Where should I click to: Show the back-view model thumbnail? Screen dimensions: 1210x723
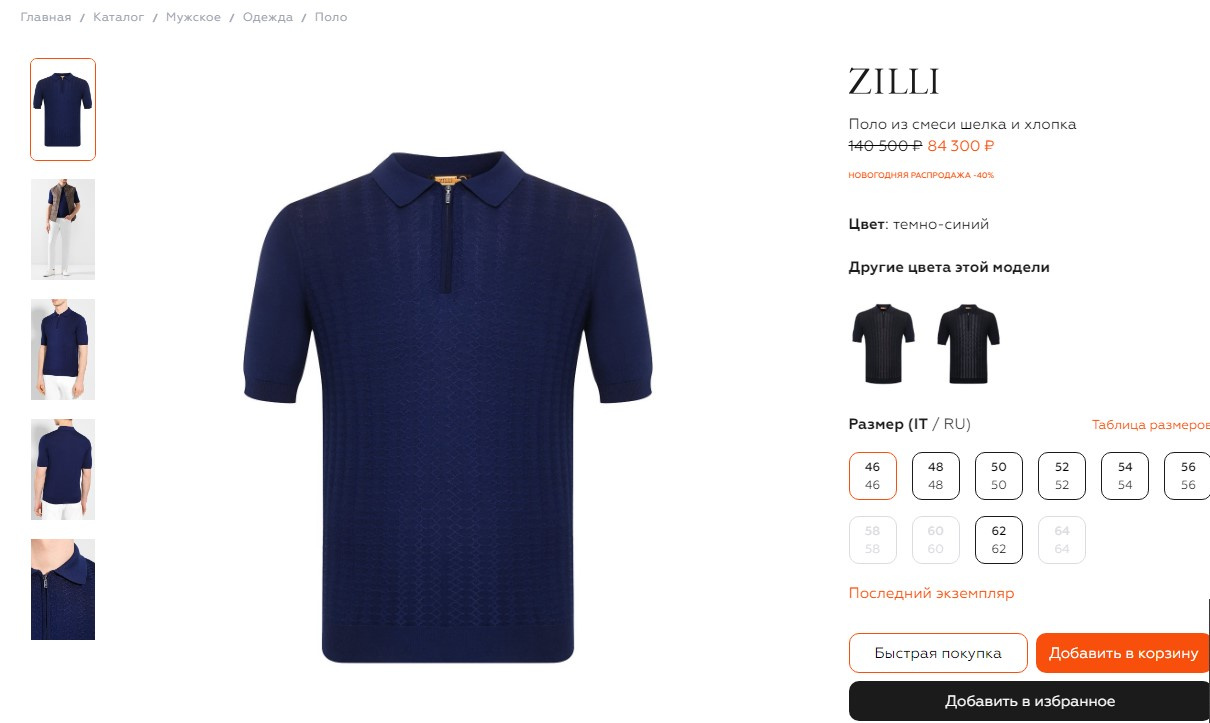click(63, 469)
